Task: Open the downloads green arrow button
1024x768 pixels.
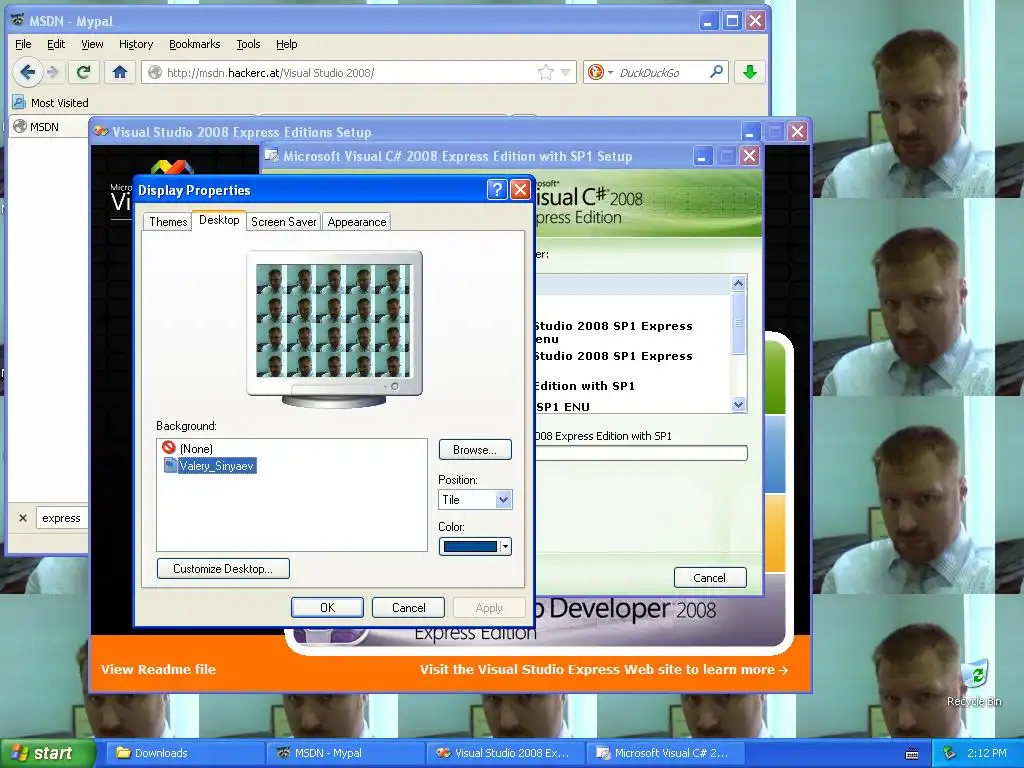Action: [x=750, y=72]
